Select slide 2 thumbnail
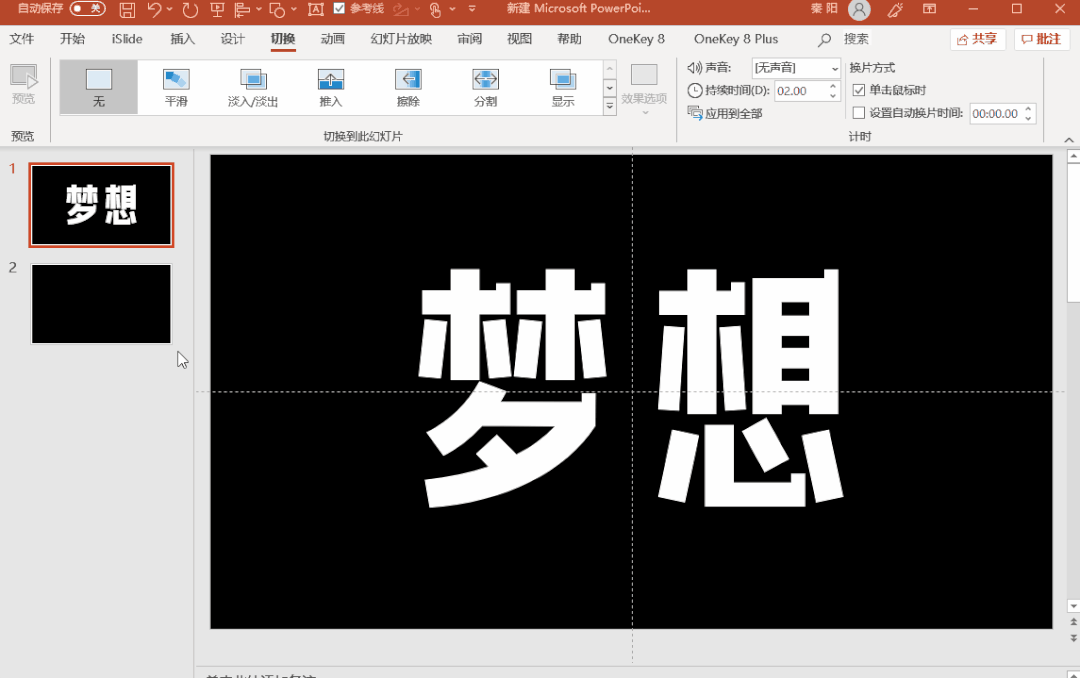1080x678 pixels. click(101, 304)
